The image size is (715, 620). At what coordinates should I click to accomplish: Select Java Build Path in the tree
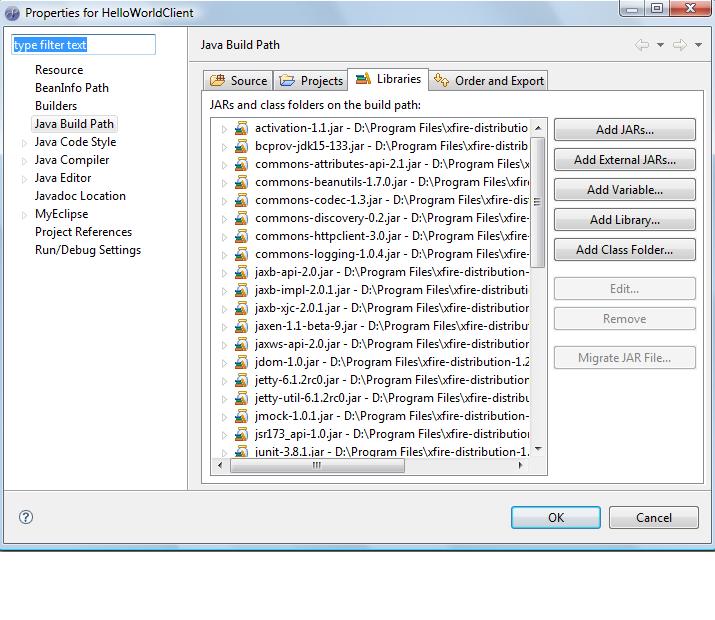coord(74,124)
